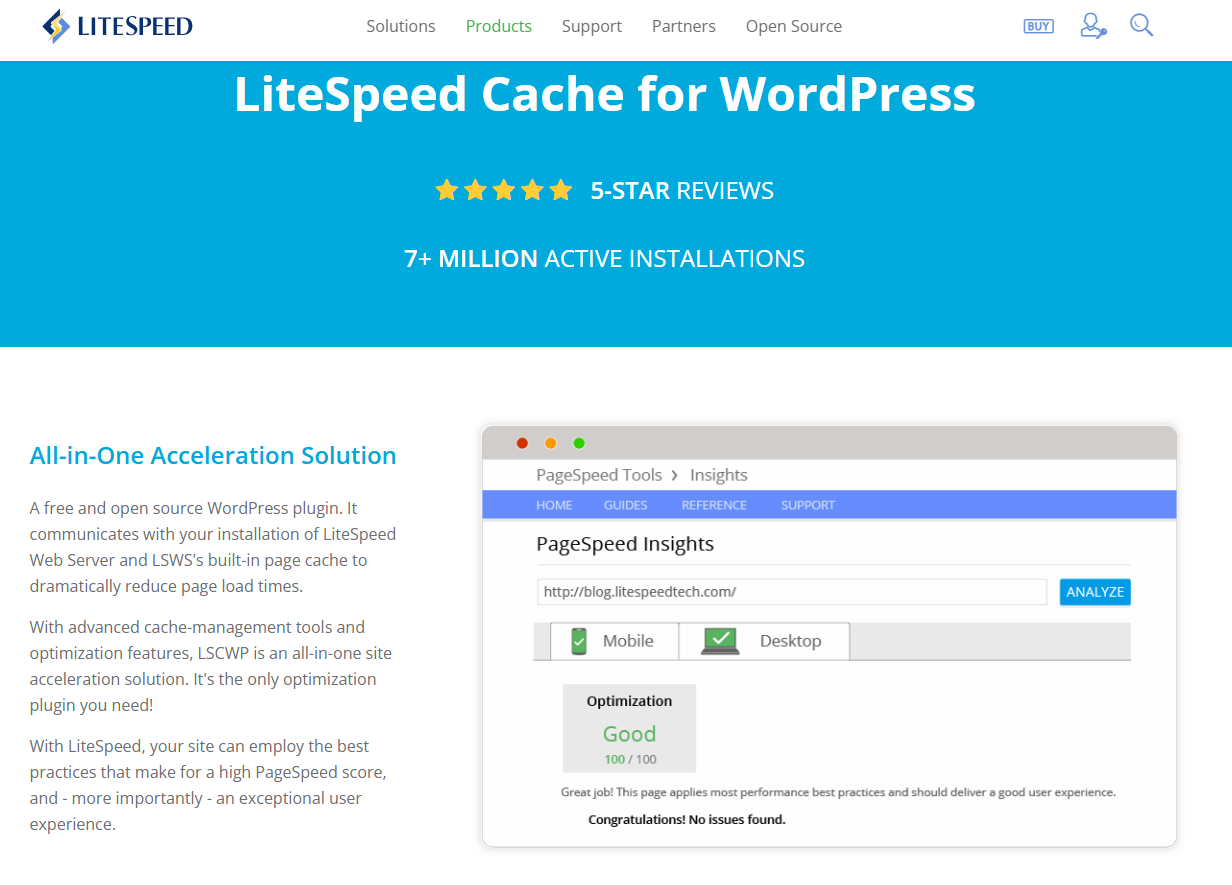Image resolution: width=1232 pixels, height=885 pixels.
Task: Click the search magnifier icon
Action: [x=1141, y=26]
